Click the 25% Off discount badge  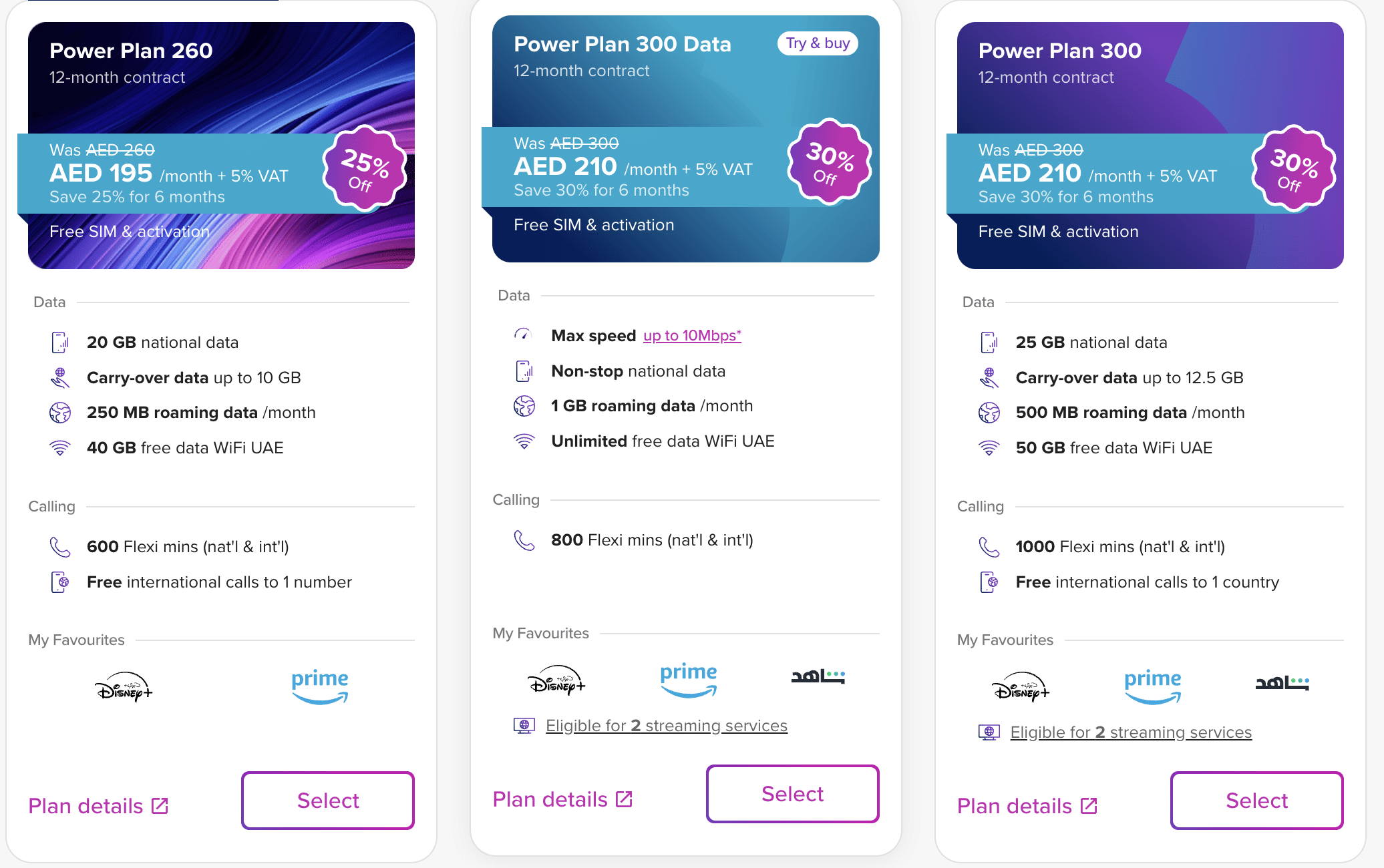(x=365, y=170)
